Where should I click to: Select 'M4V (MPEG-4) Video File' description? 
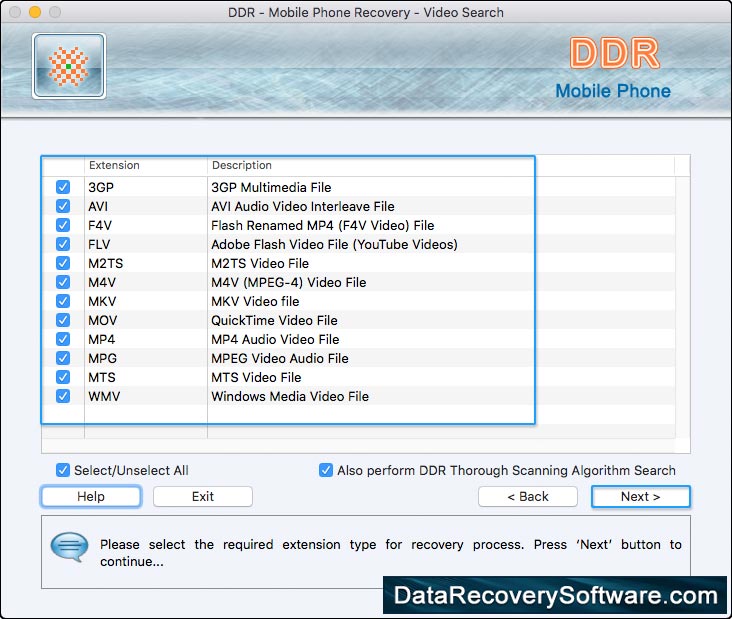point(289,282)
